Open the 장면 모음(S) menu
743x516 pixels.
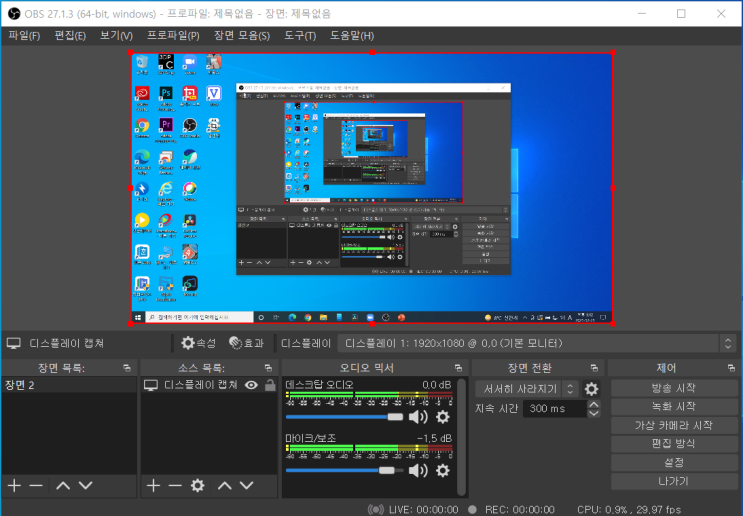pyautogui.click(x=242, y=36)
